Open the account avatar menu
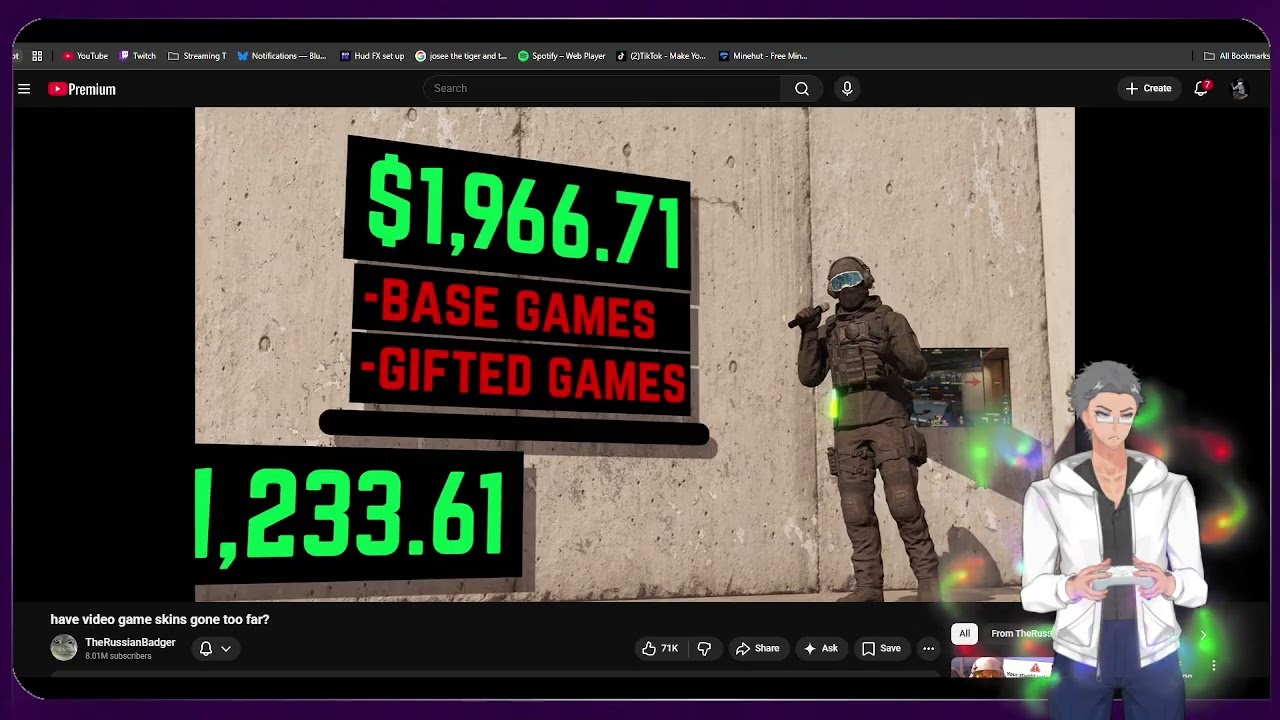Screen dimensions: 1280x720 pyautogui.click(x=1239, y=89)
